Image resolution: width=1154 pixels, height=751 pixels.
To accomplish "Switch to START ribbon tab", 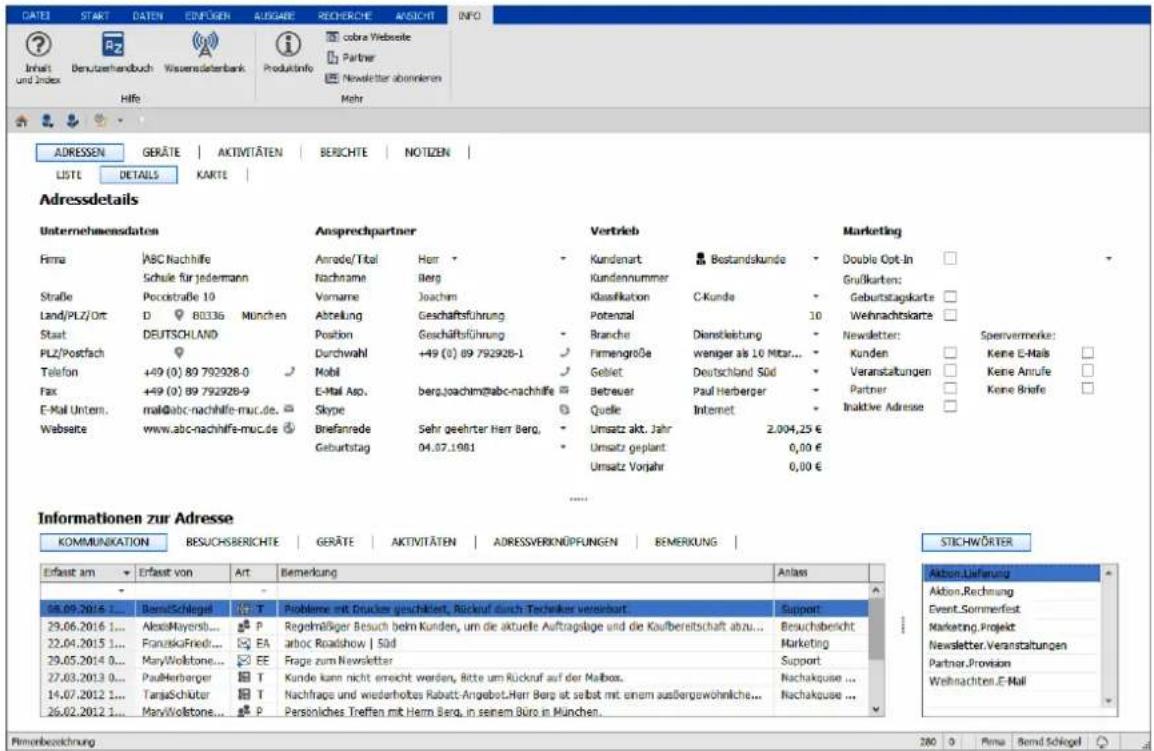I will click(x=95, y=15).
